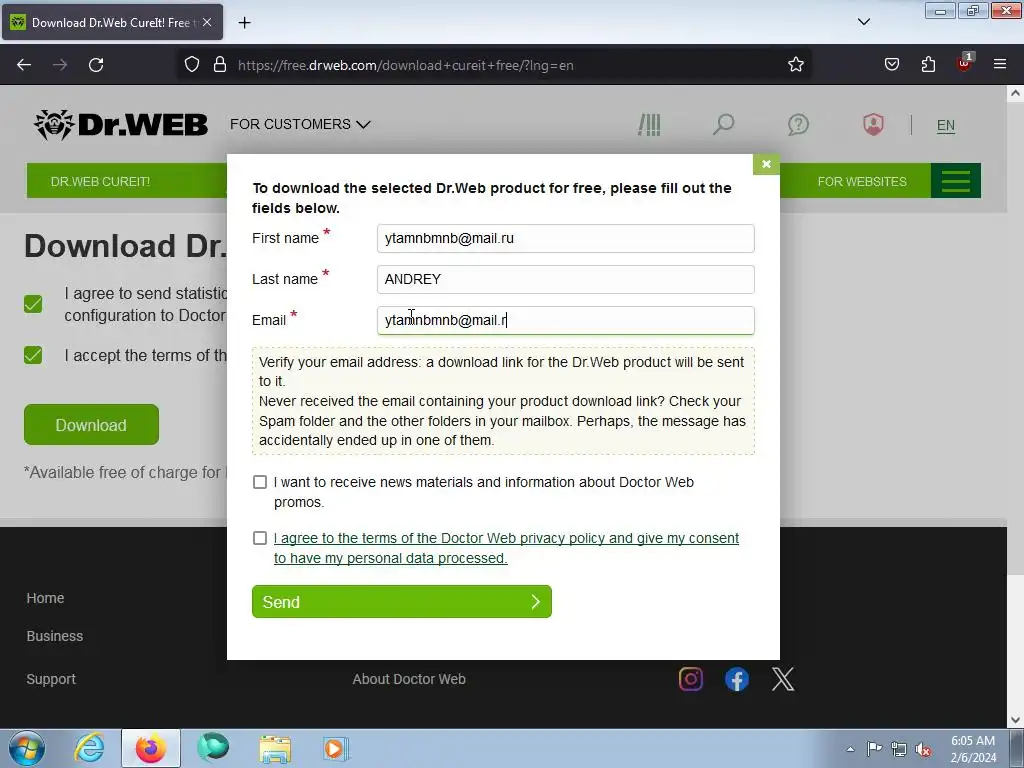Open a new browser tab
Screen dimensions: 1024x768
click(x=244, y=23)
